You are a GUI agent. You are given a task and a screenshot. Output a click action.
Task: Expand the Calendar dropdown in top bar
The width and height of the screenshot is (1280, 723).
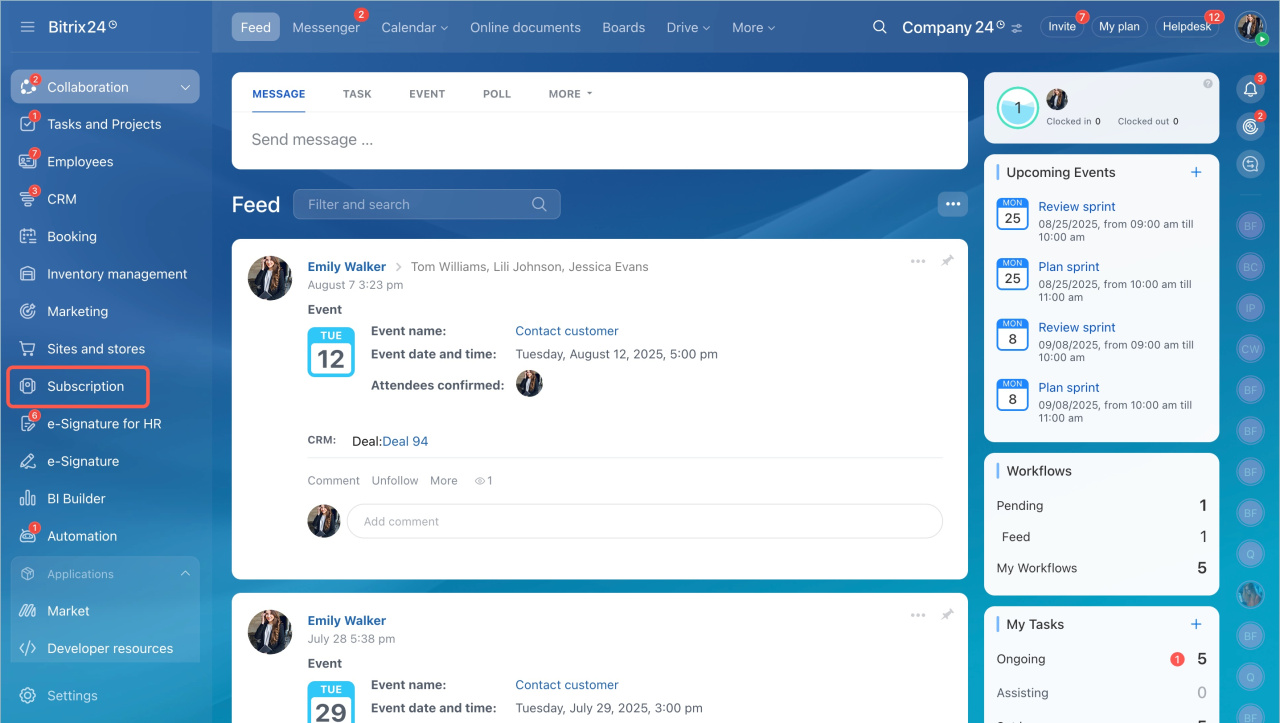coord(415,27)
